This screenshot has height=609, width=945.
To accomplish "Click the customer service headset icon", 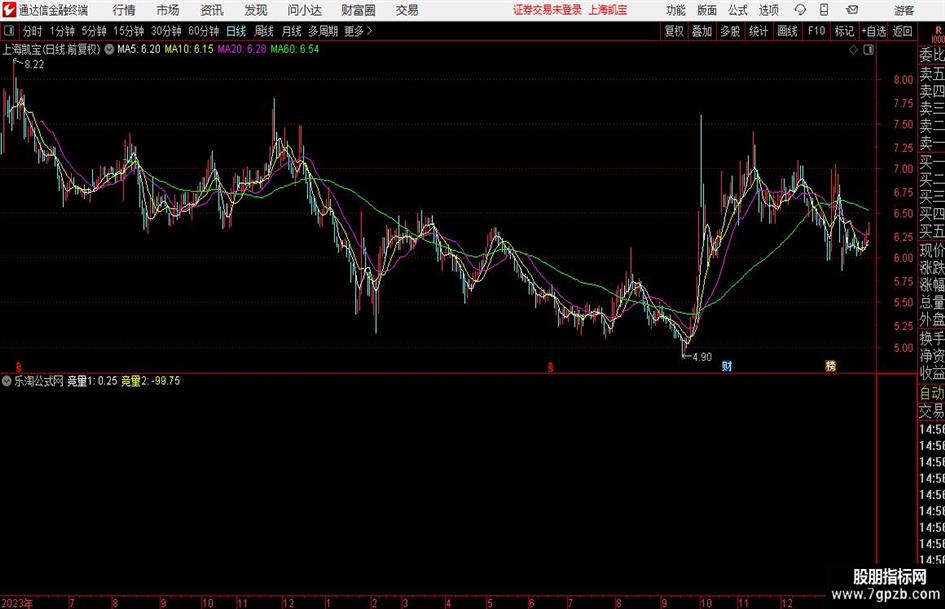I will coord(800,10).
